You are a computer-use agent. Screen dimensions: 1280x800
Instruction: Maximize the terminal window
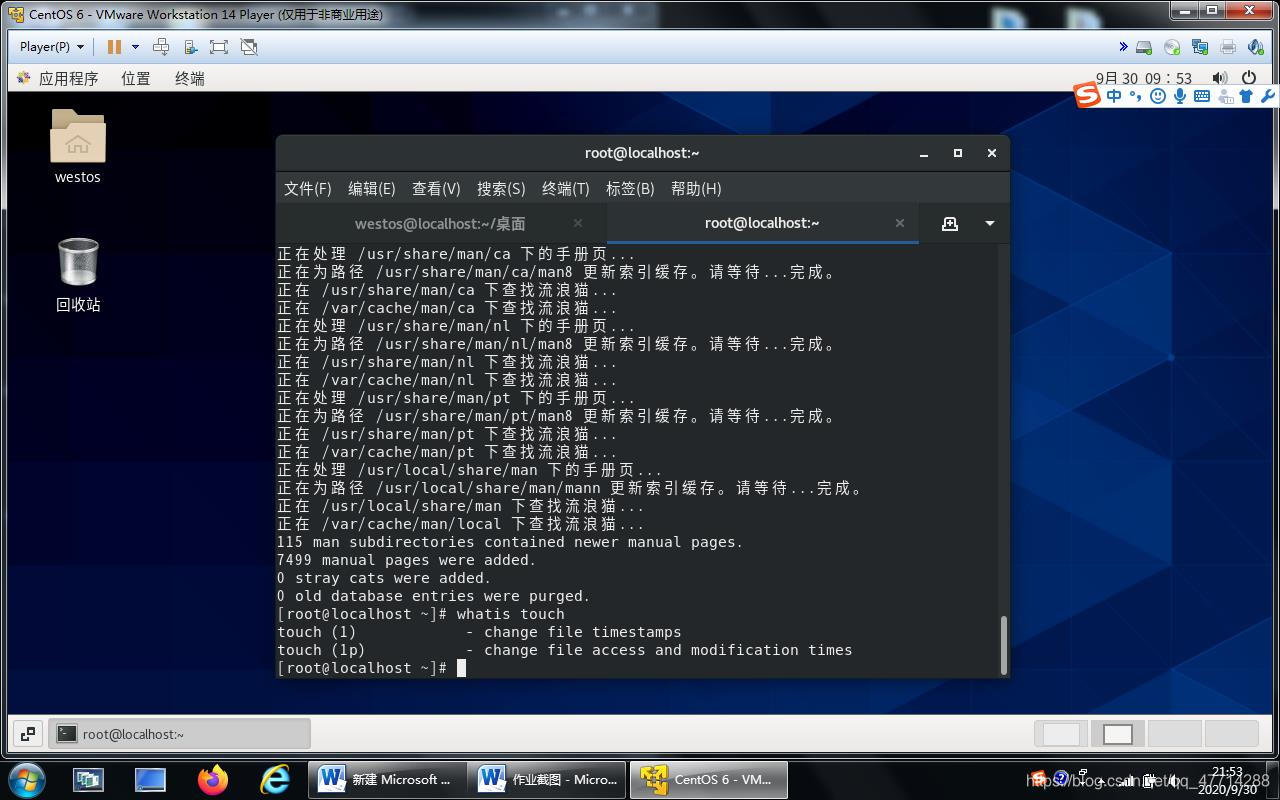[958, 153]
